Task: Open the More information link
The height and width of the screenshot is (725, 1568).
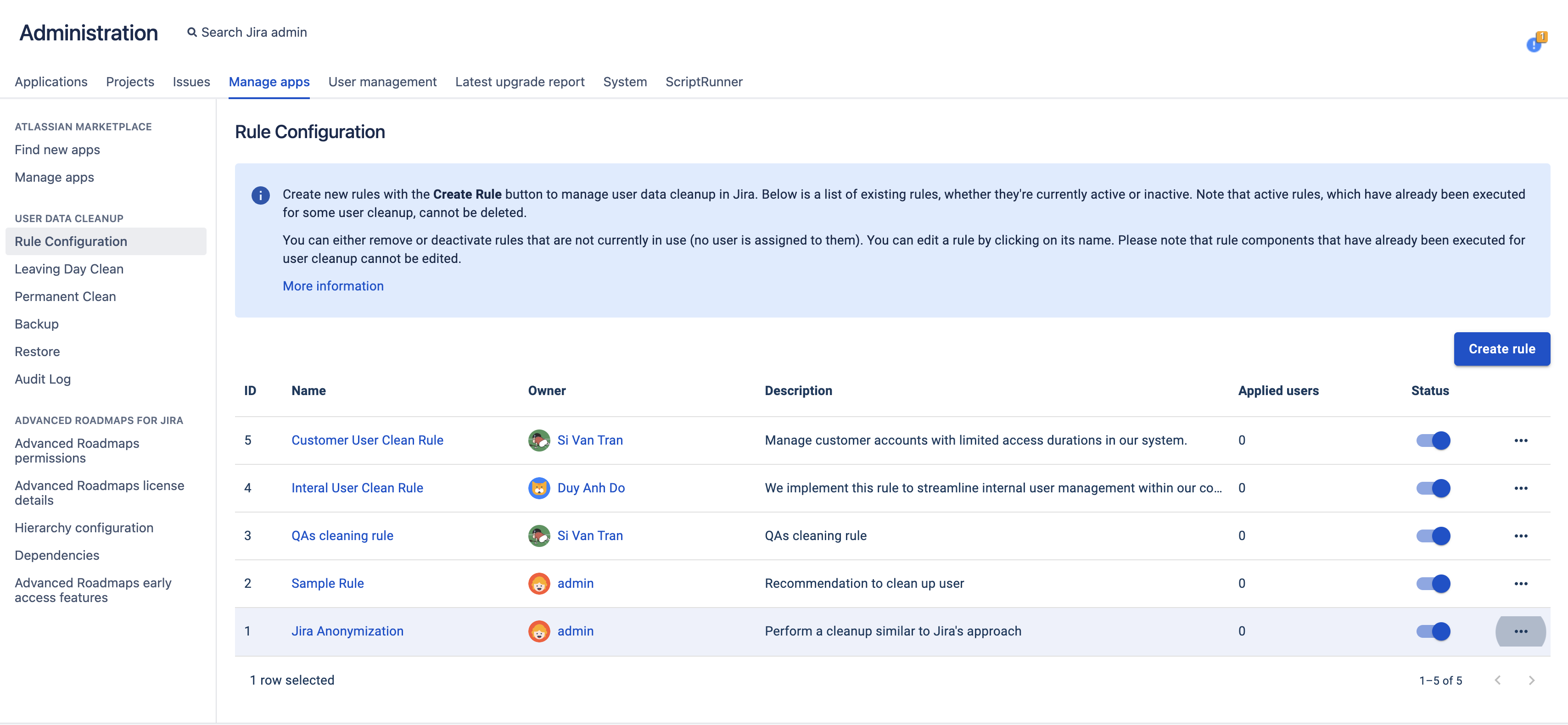Action: coord(333,286)
